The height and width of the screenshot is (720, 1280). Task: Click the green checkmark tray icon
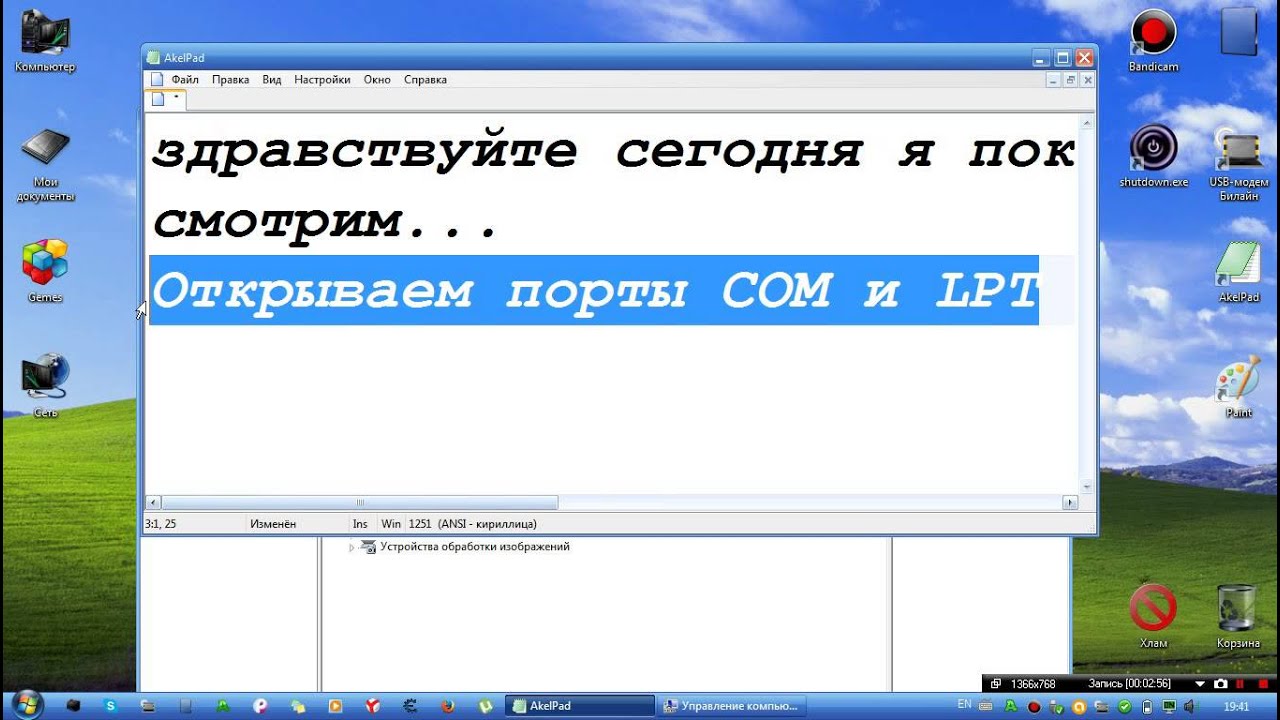point(1125,707)
